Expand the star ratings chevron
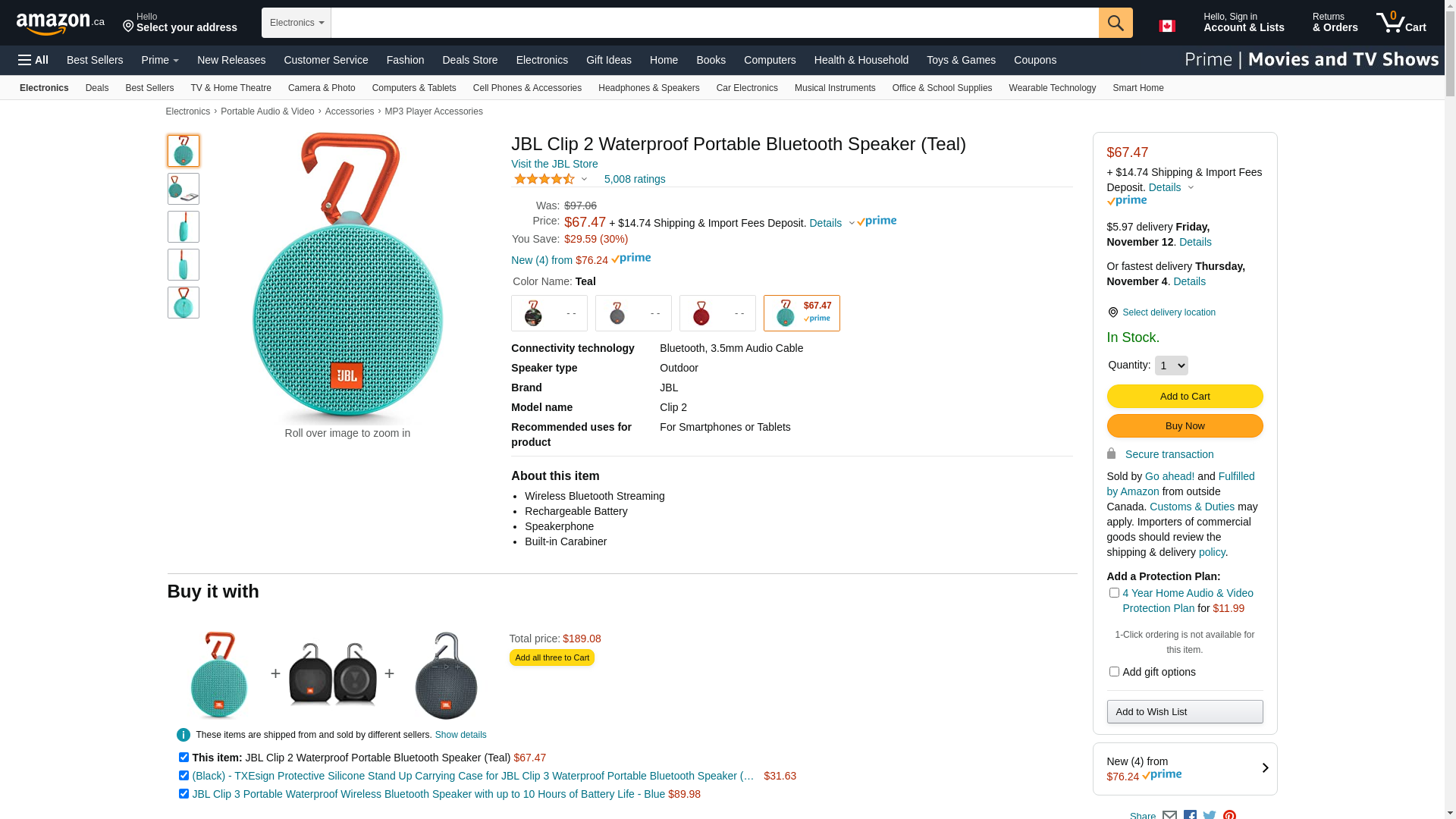The height and width of the screenshot is (819, 1456). 584,180
